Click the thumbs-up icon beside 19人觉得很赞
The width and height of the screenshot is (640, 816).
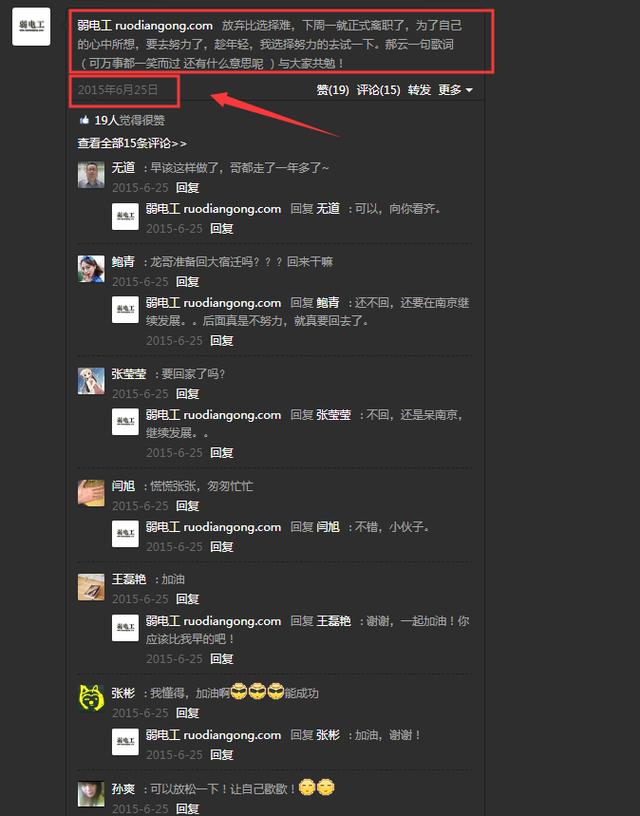(84, 121)
